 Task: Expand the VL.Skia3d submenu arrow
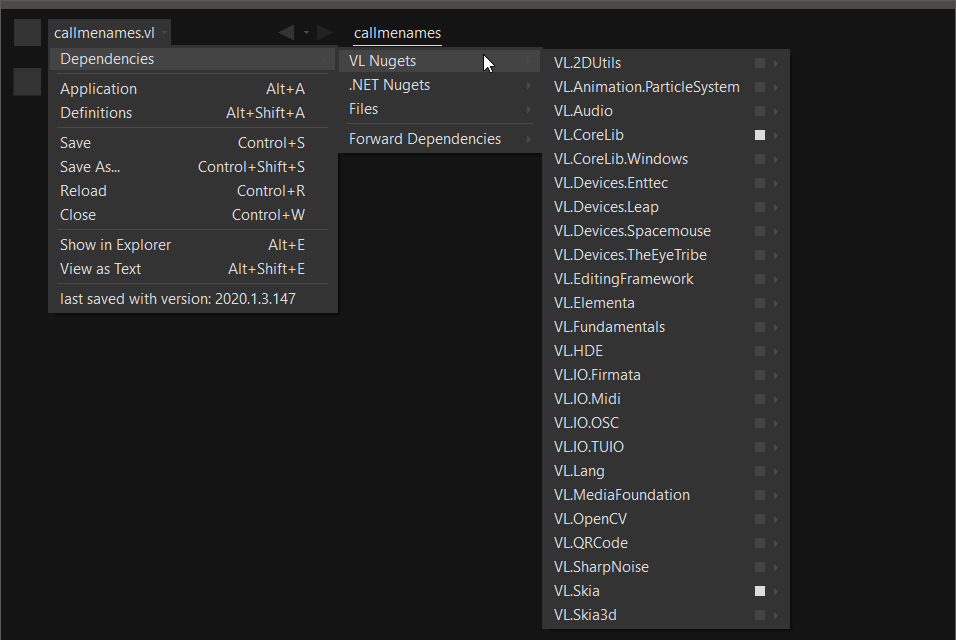coord(776,615)
